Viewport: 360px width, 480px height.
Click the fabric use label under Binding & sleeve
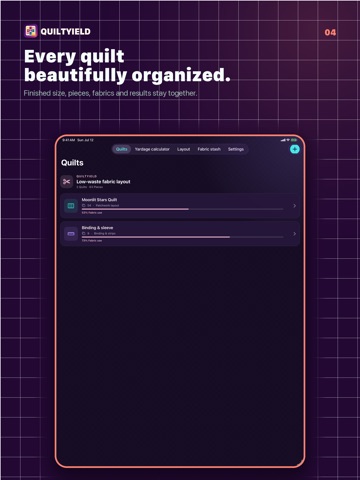click(92, 241)
